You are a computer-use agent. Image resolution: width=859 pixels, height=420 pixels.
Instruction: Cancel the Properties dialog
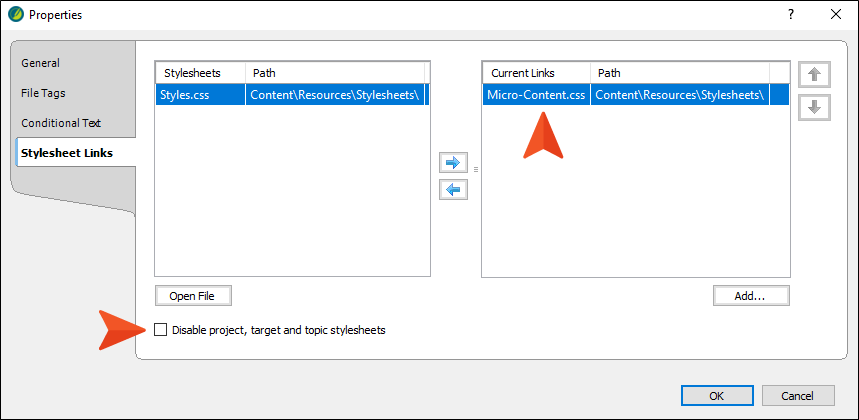pyautogui.click(x=798, y=395)
